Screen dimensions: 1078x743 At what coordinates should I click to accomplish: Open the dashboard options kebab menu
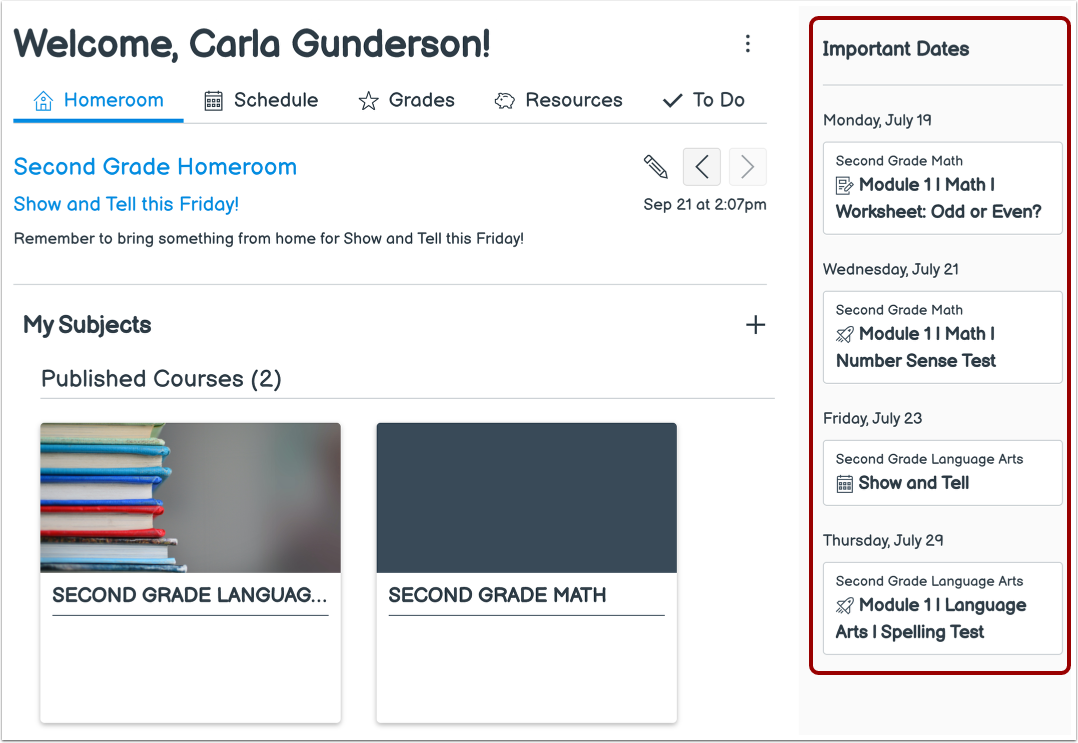(x=747, y=44)
